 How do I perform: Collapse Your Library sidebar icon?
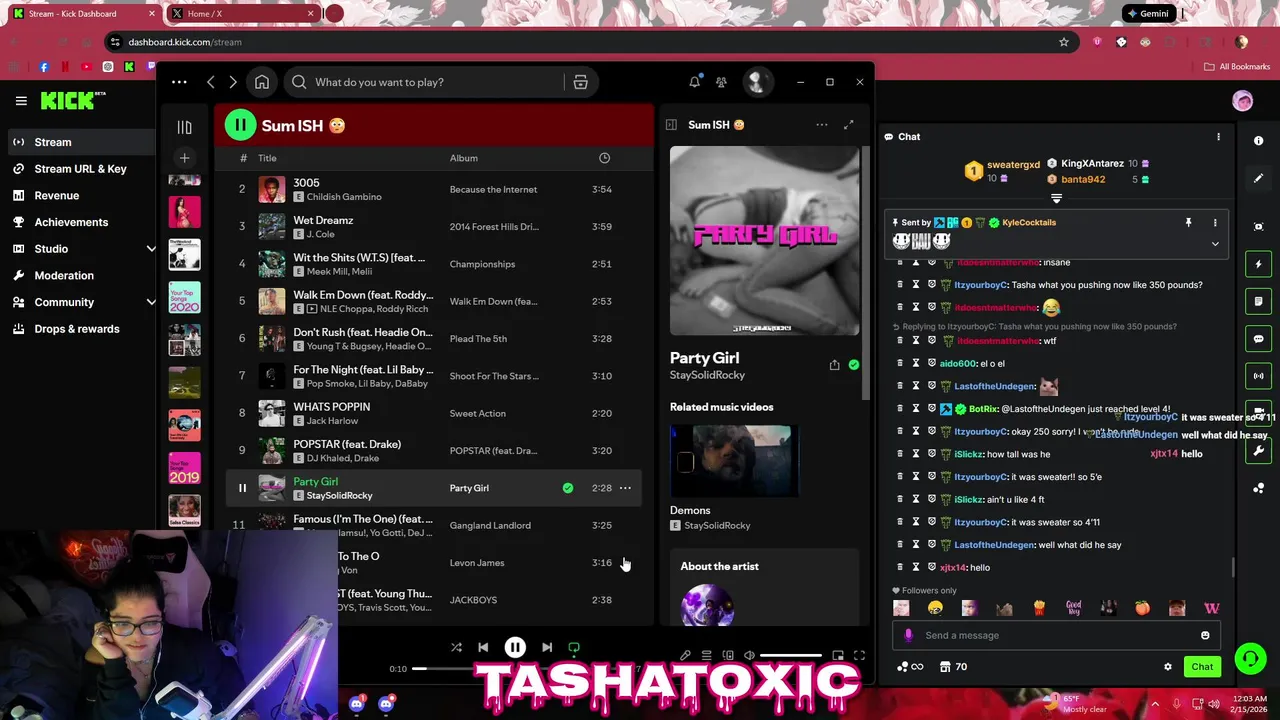[x=184, y=127]
